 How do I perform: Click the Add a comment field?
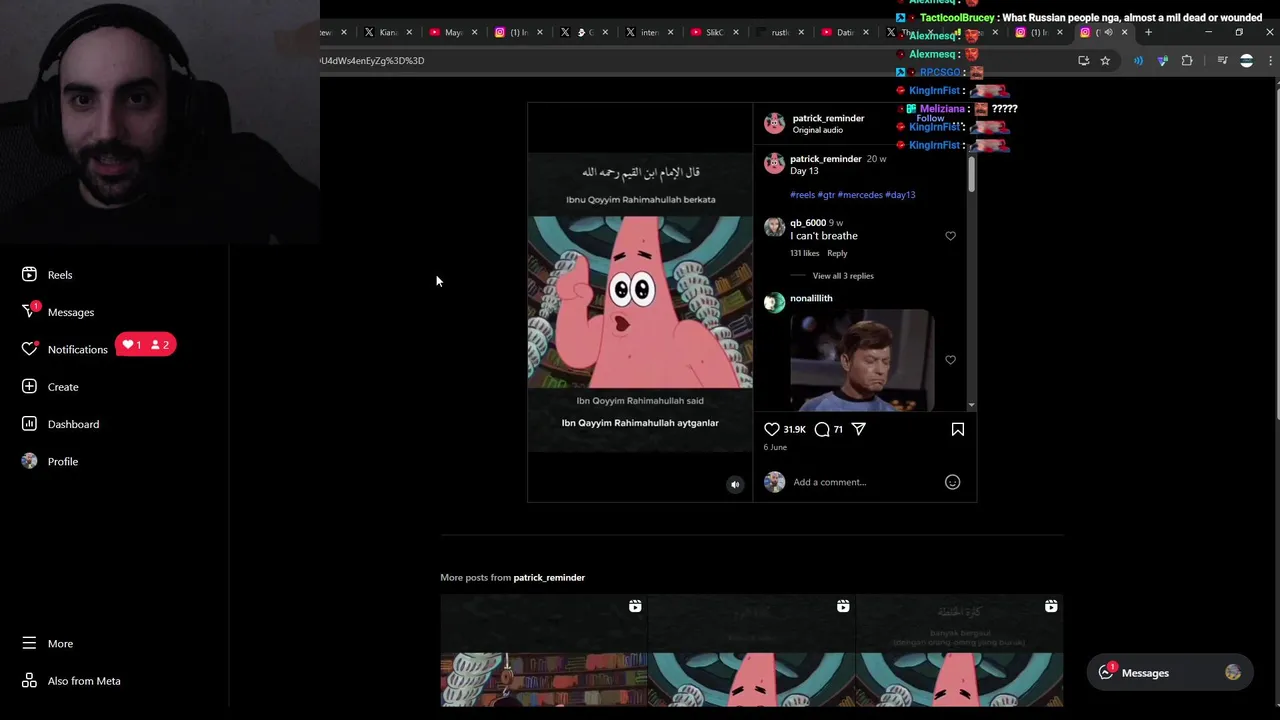click(865, 482)
